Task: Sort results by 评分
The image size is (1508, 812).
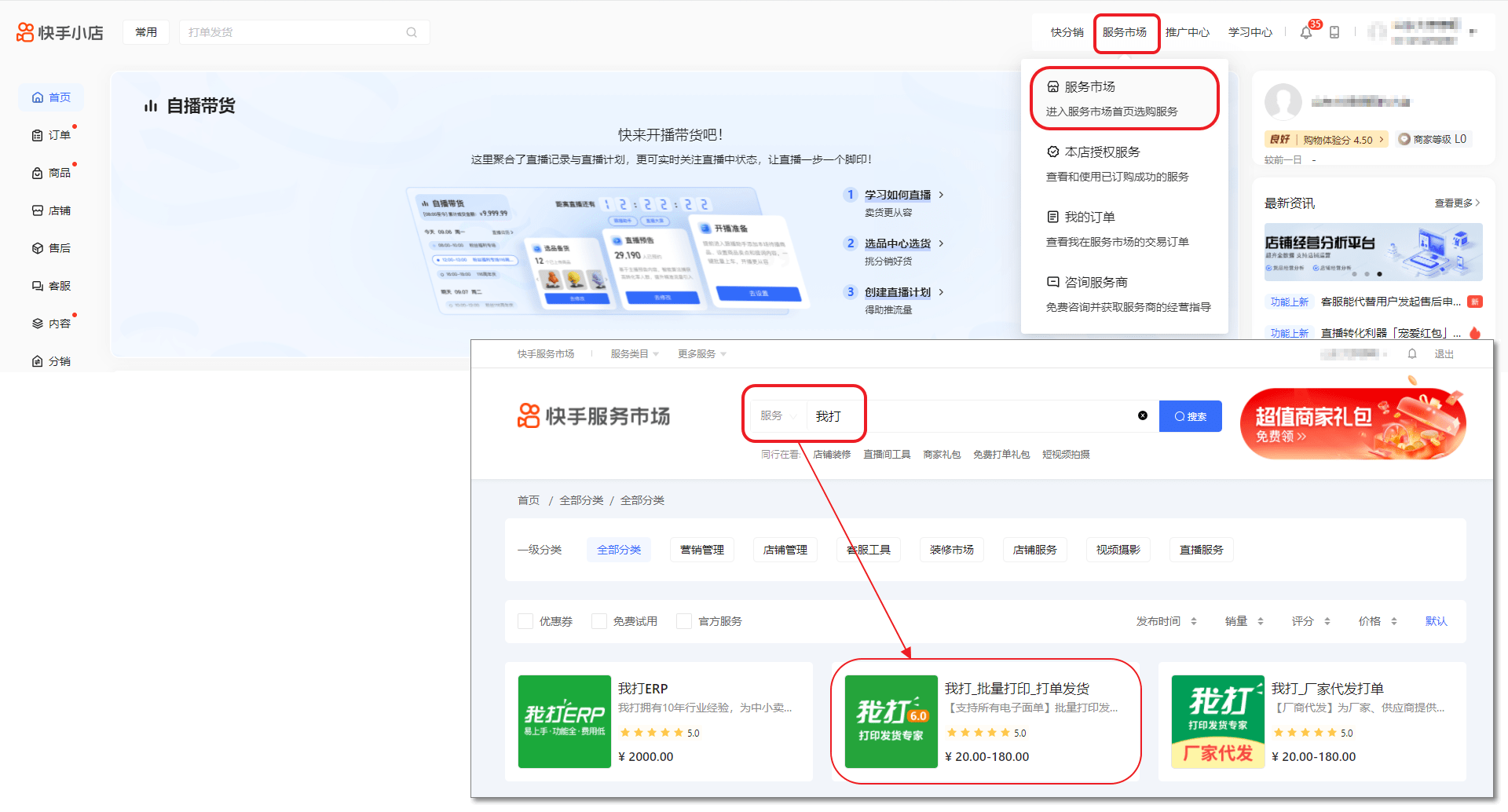Action: [x=1311, y=621]
